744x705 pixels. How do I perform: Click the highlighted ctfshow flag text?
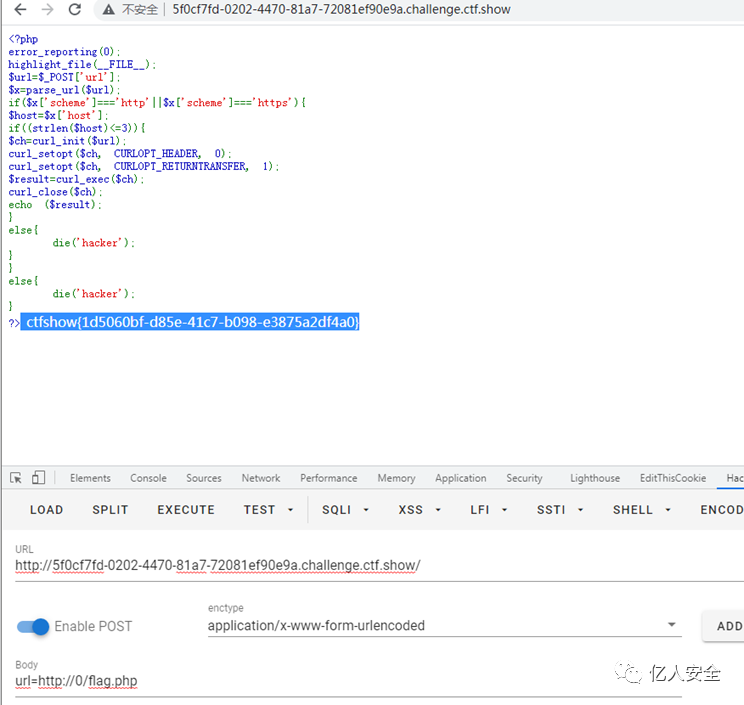pos(192,322)
